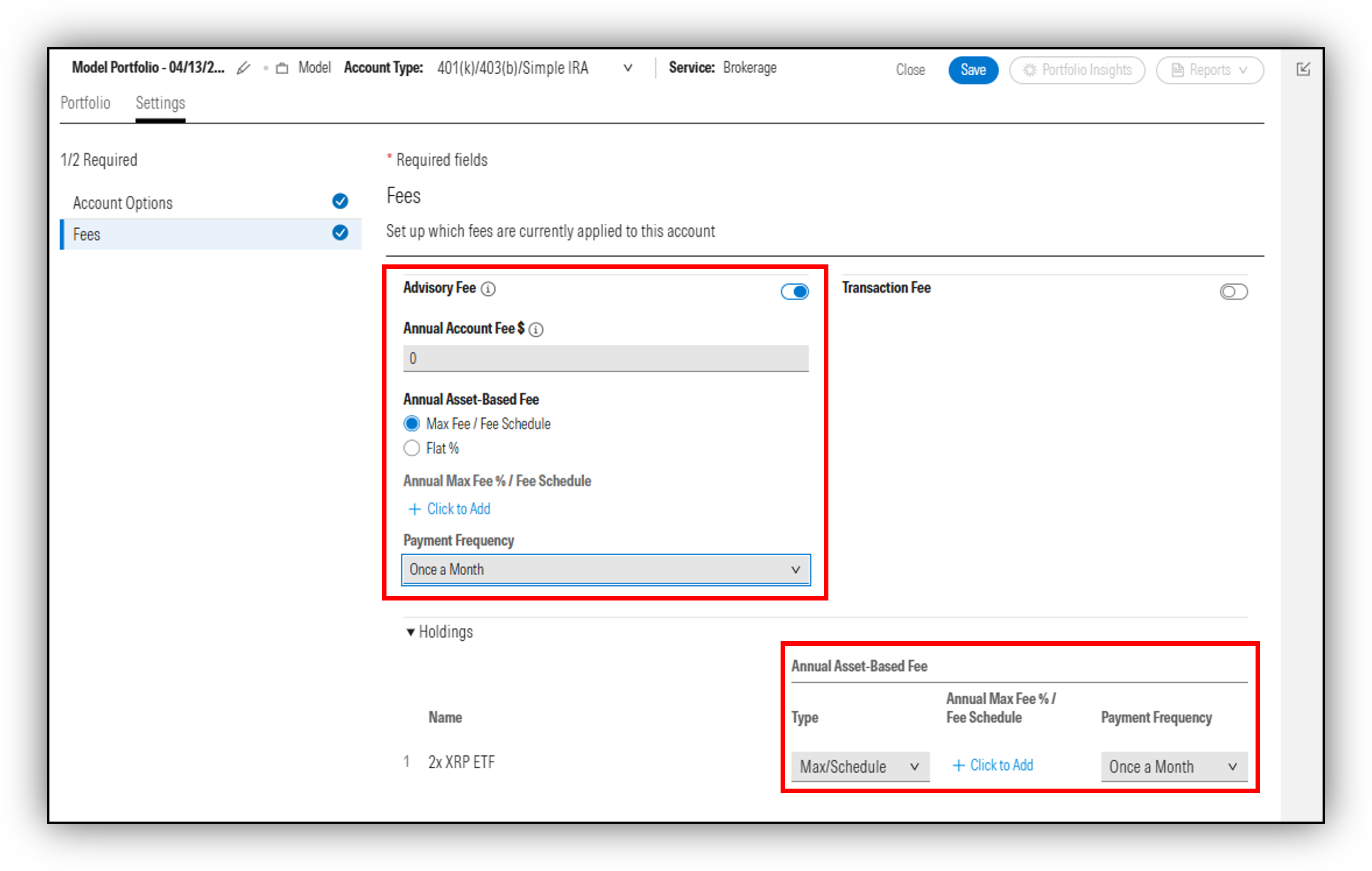The height and width of the screenshot is (871, 1372).
Task: Click the 1/2 Required label
Action: (x=99, y=160)
